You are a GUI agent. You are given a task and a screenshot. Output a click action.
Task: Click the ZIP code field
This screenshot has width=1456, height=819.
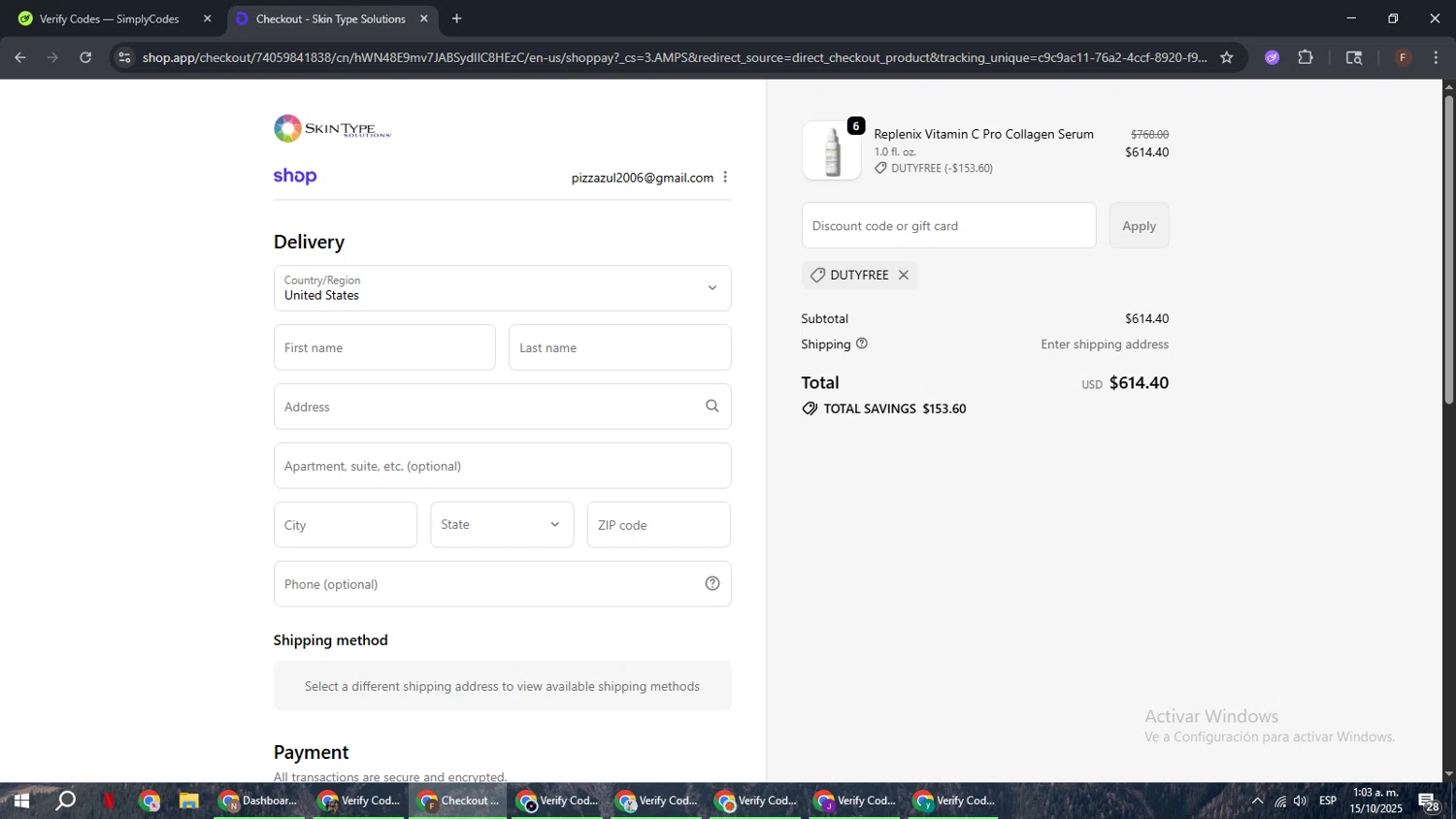pyautogui.click(x=658, y=525)
